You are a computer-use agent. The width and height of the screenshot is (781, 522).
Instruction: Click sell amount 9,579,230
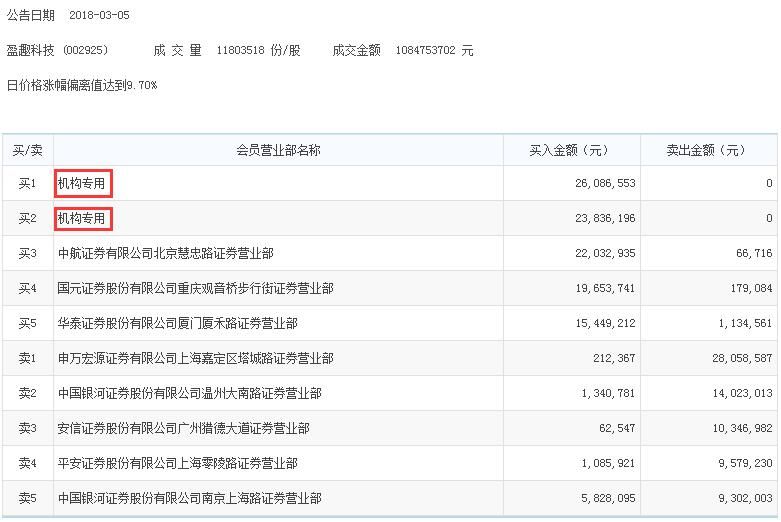pos(745,464)
